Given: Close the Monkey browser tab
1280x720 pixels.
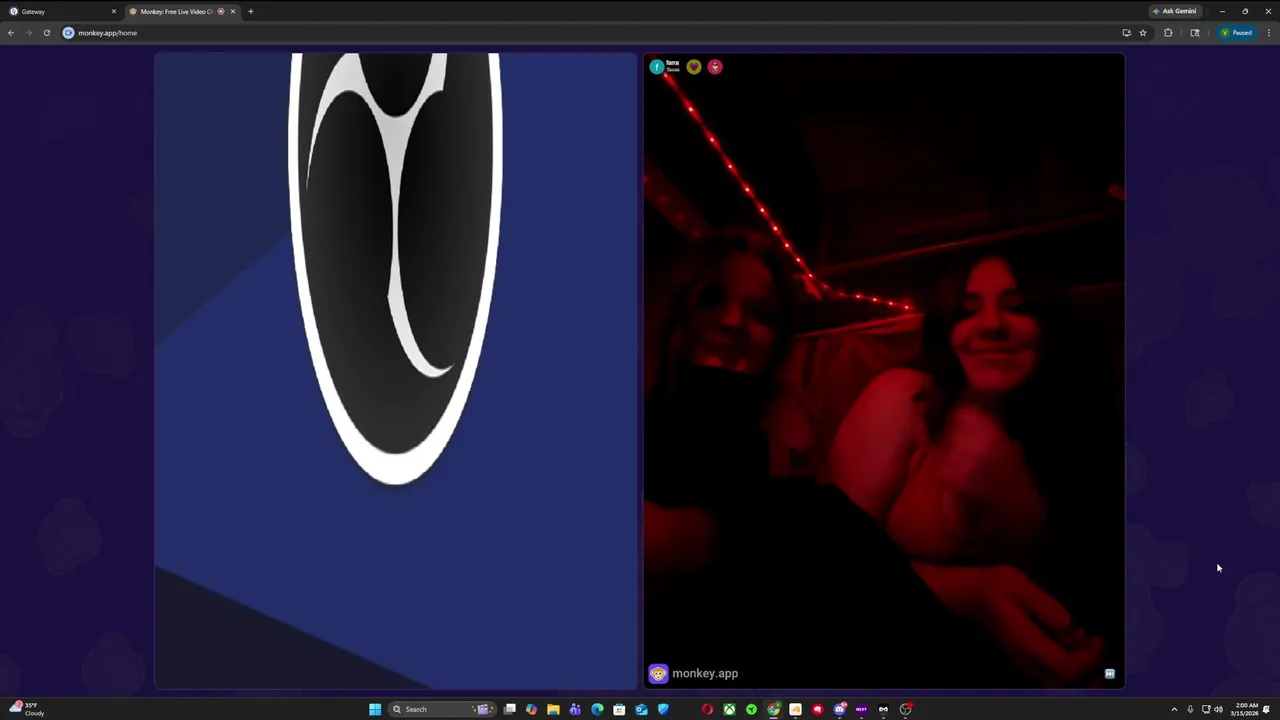Looking at the screenshot, I should (x=233, y=11).
